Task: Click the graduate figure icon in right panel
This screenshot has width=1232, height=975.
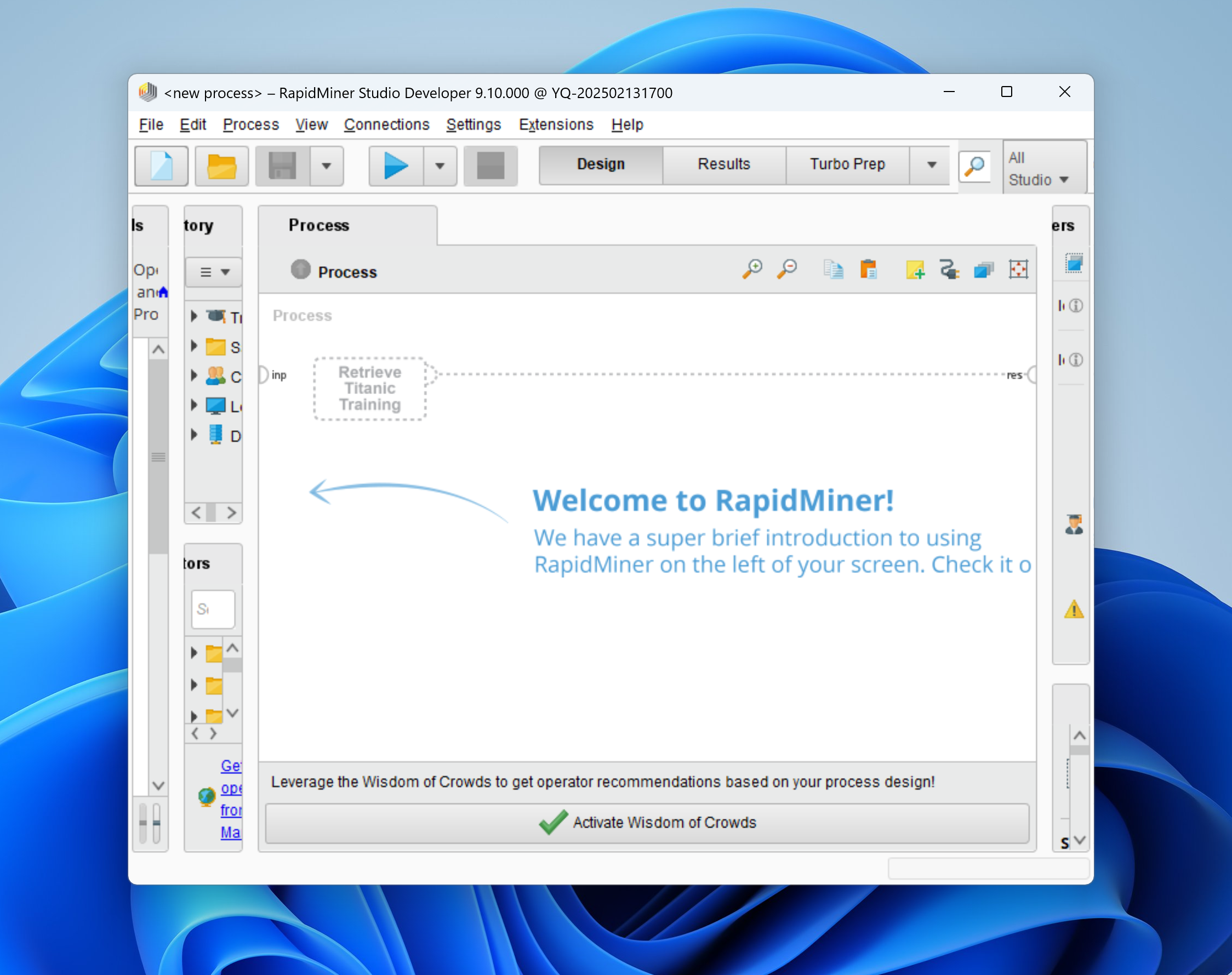Action: (x=1074, y=524)
